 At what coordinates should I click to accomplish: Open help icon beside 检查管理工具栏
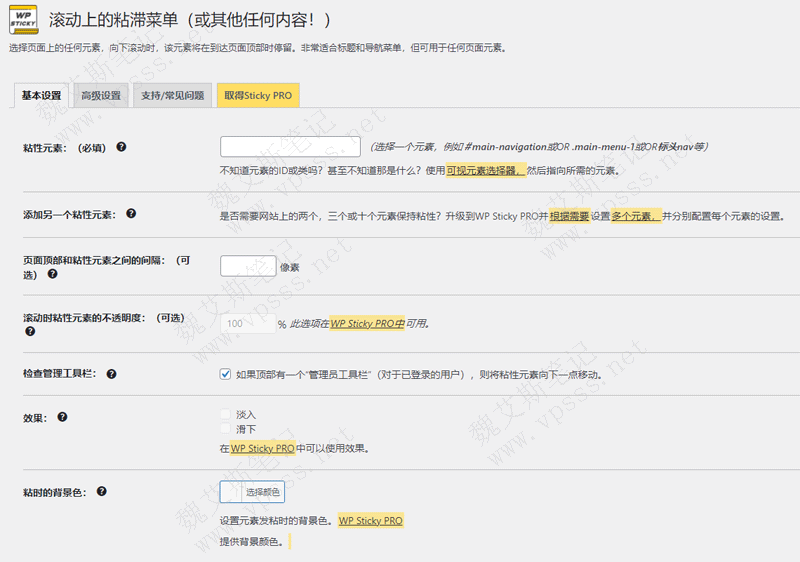[x=111, y=374]
